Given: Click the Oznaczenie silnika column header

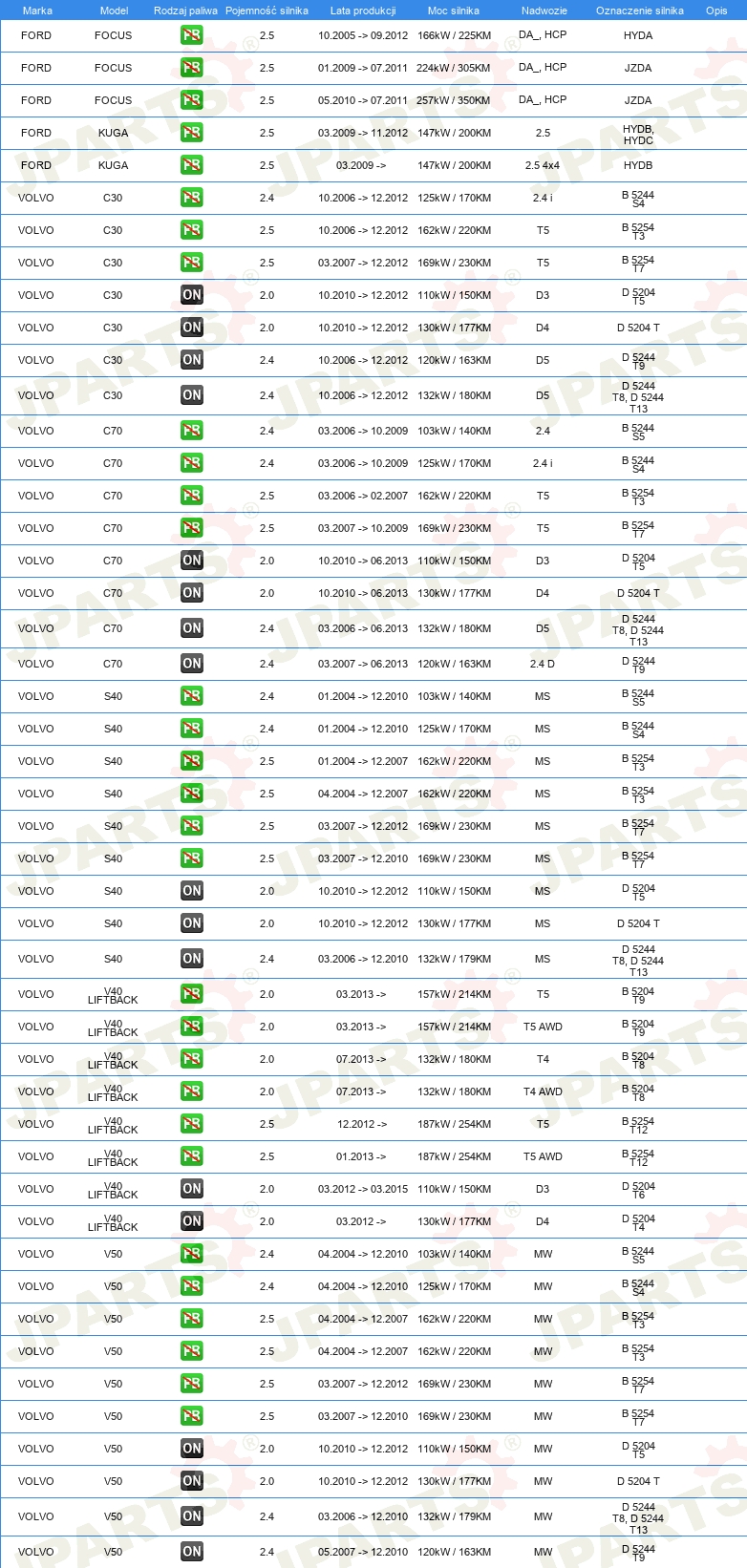Looking at the screenshot, I should (x=640, y=11).
